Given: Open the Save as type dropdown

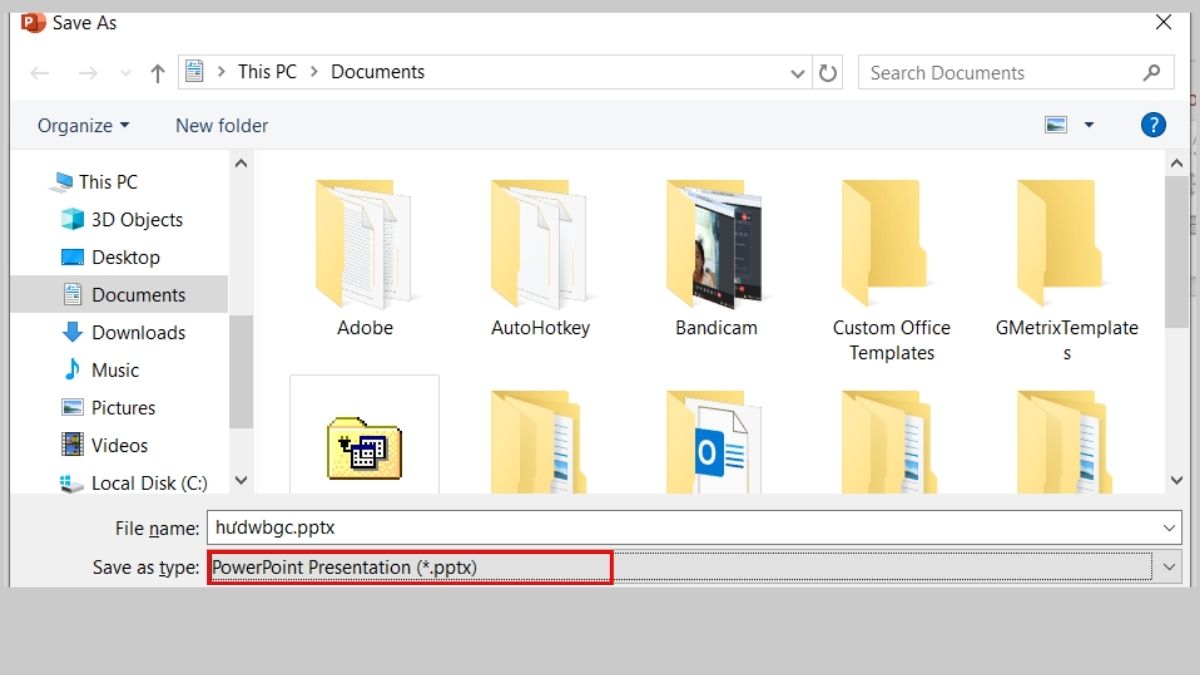Looking at the screenshot, I should click(1168, 567).
